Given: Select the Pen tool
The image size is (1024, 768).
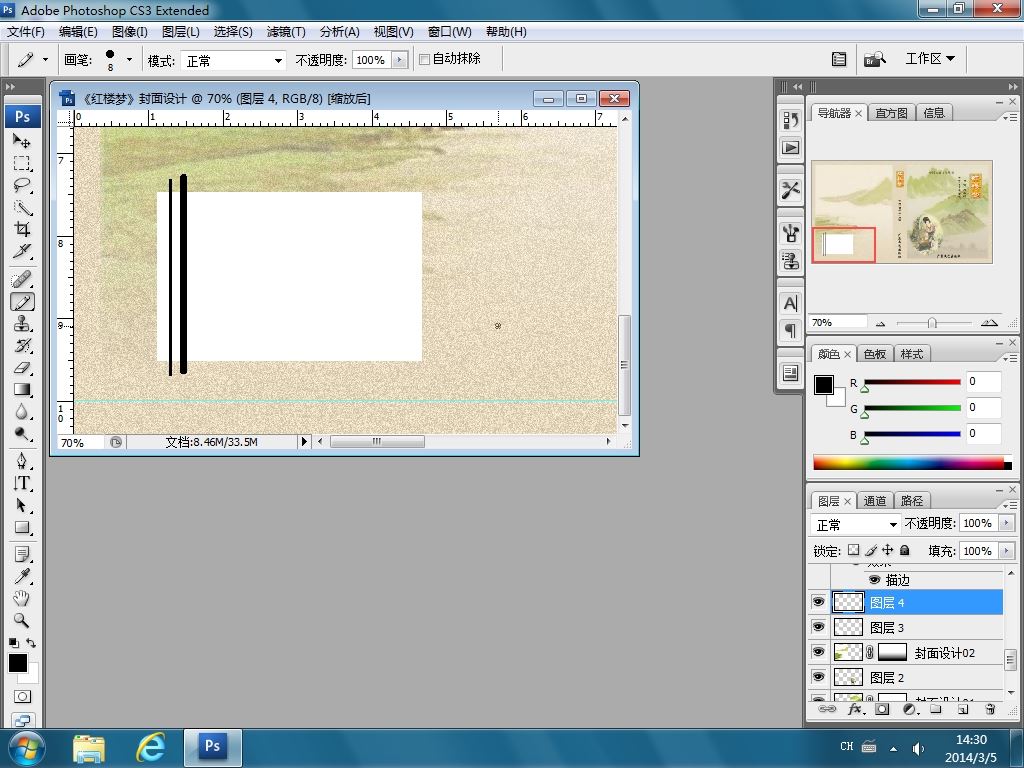Looking at the screenshot, I should tap(22, 461).
